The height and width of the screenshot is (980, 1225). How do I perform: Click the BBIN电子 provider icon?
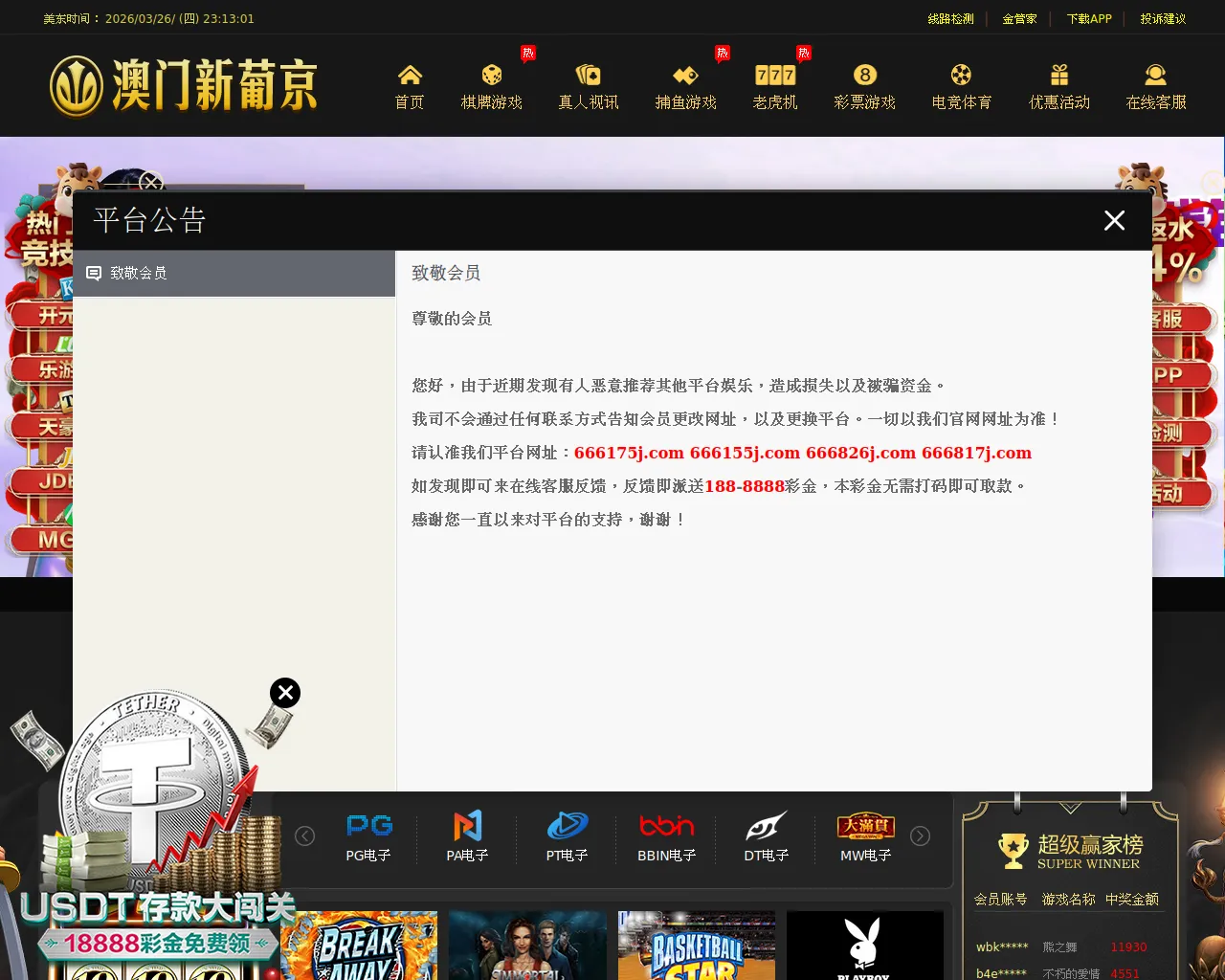(x=666, y=835)
